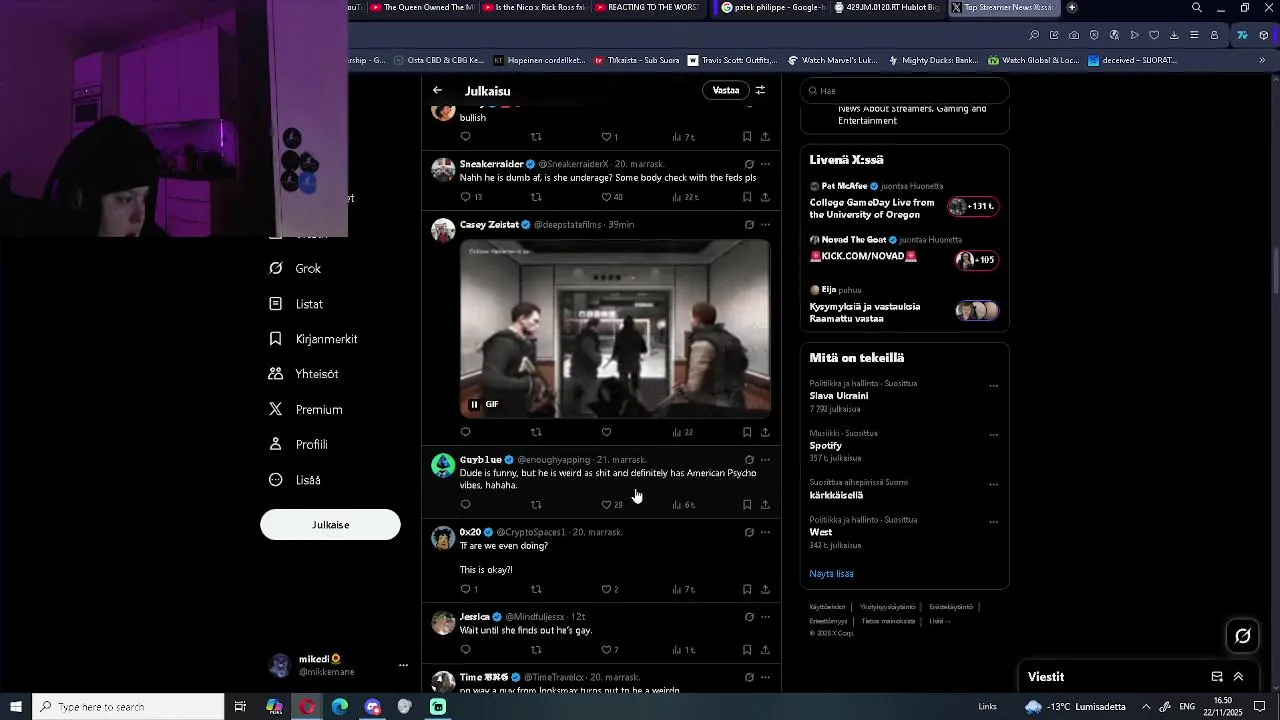Image resolution: width=1280 pixels, height=720 pixels.
Task: Open Opera browser from the taskbar
Action: [x=307, y=707]
